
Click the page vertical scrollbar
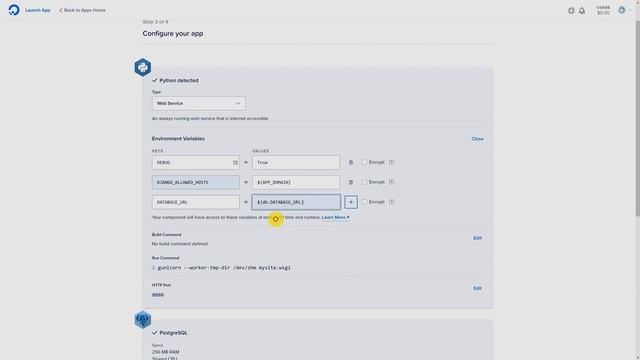pyautogui.click(x=638, y=118)
